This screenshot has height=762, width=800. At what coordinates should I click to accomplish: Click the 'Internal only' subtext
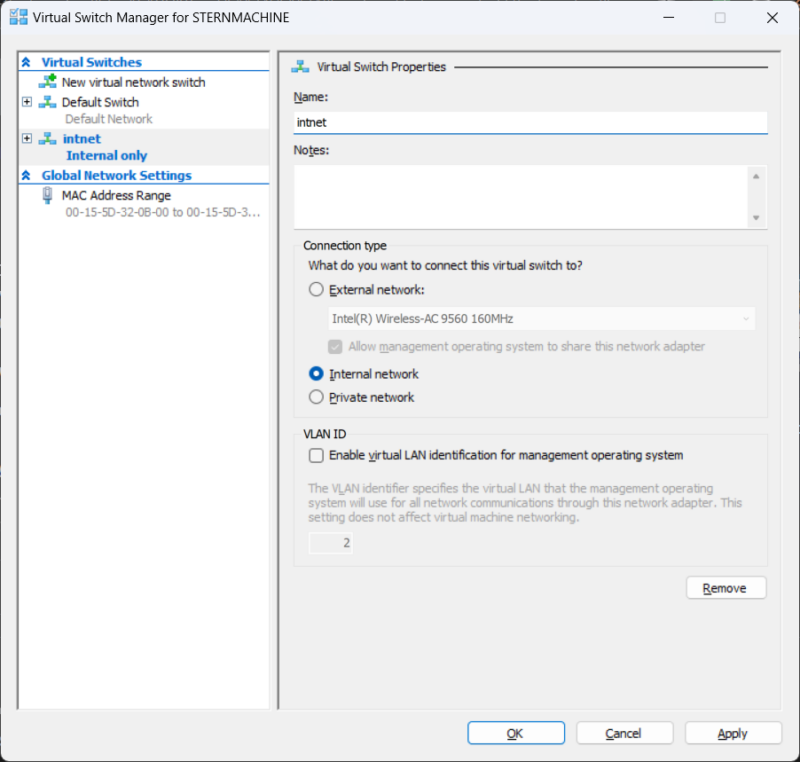tap(107, 156)
